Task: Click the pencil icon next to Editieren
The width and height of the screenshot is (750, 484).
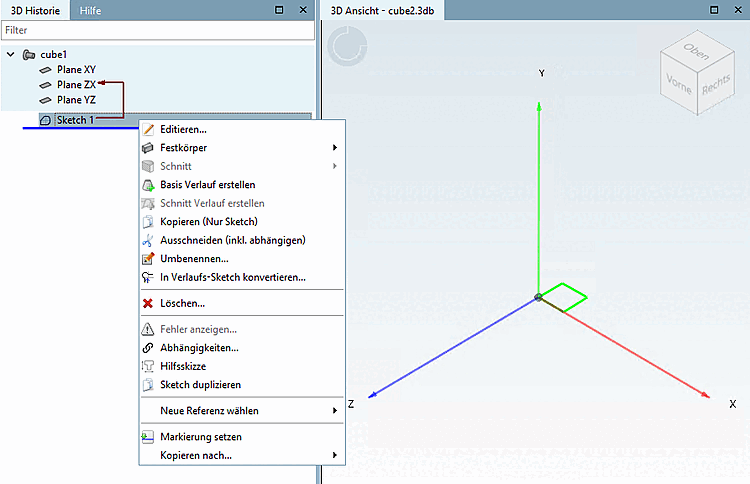Action: [x=148, y=130]
